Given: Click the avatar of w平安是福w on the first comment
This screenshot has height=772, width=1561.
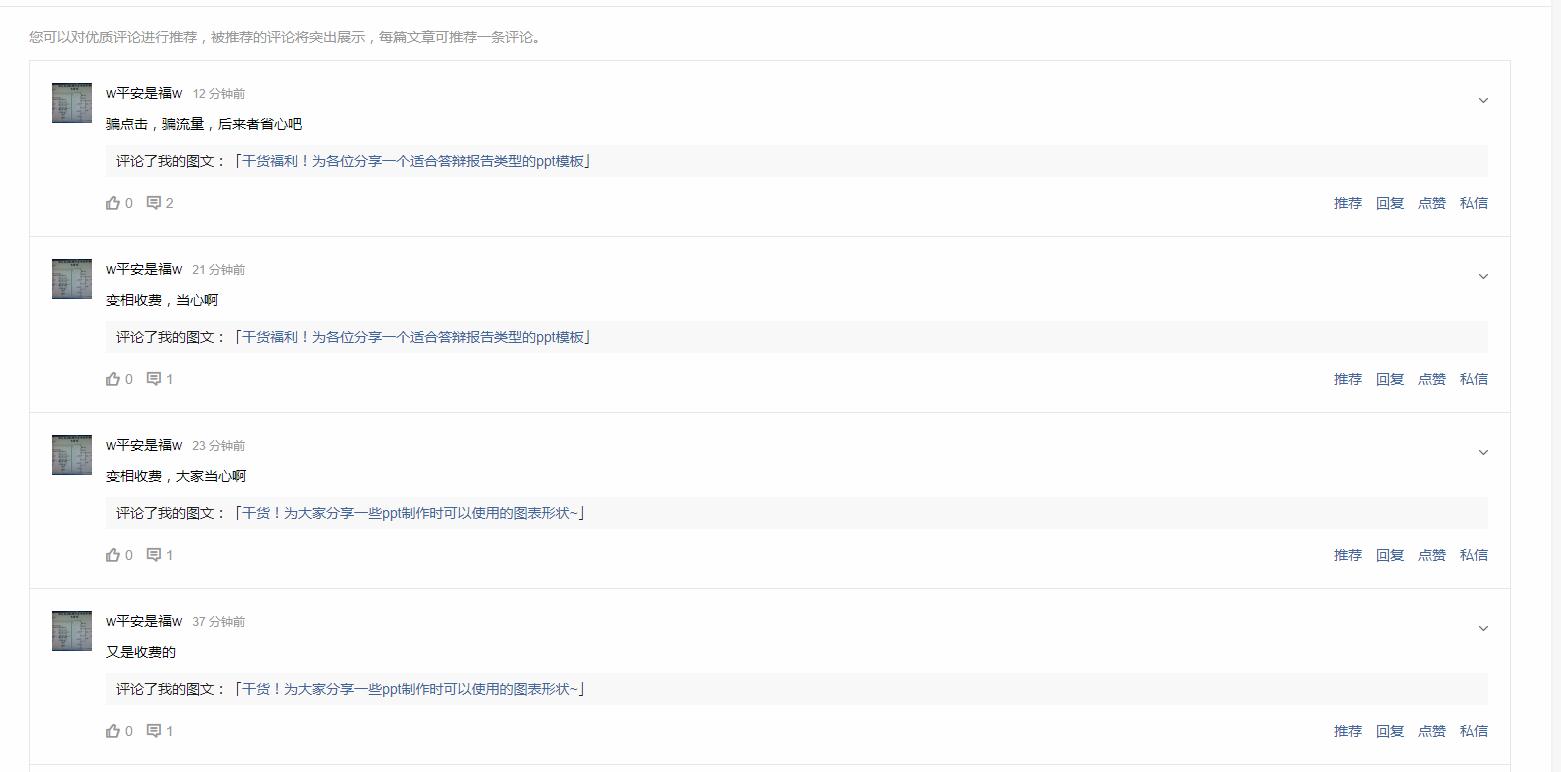Looking at the screenshot, I should (x=71, y=102).
